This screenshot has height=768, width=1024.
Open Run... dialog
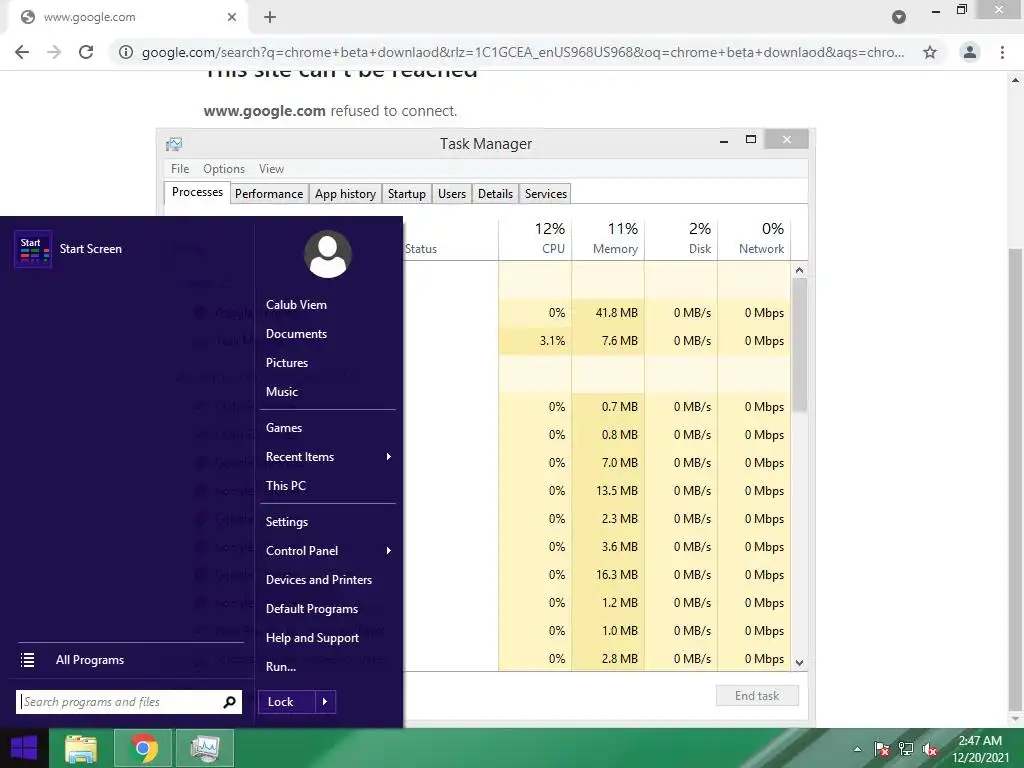pos(281,667)
